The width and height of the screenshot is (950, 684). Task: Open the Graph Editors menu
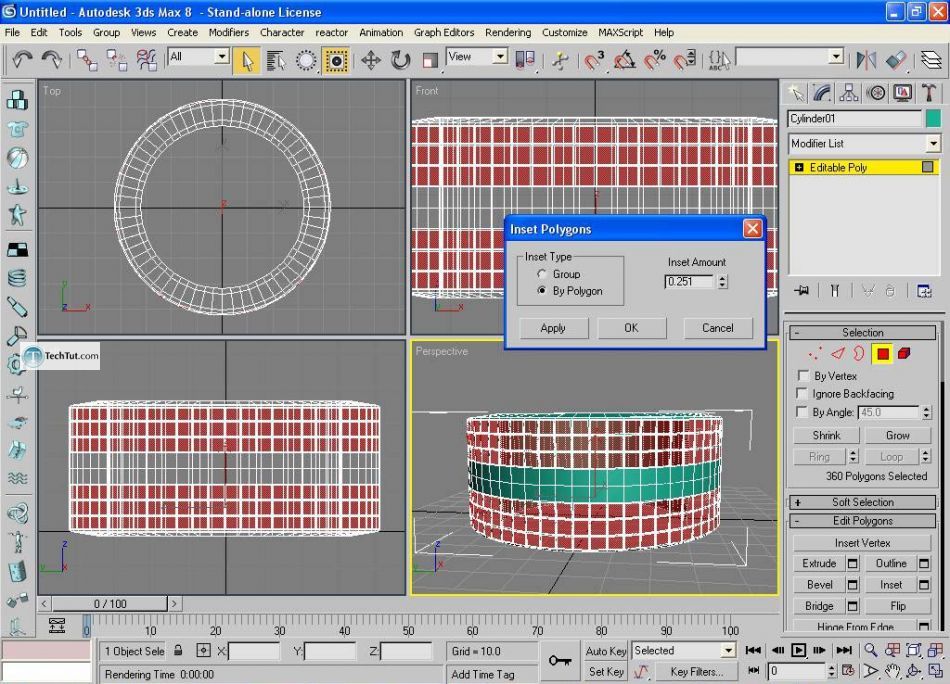(443, 32)
